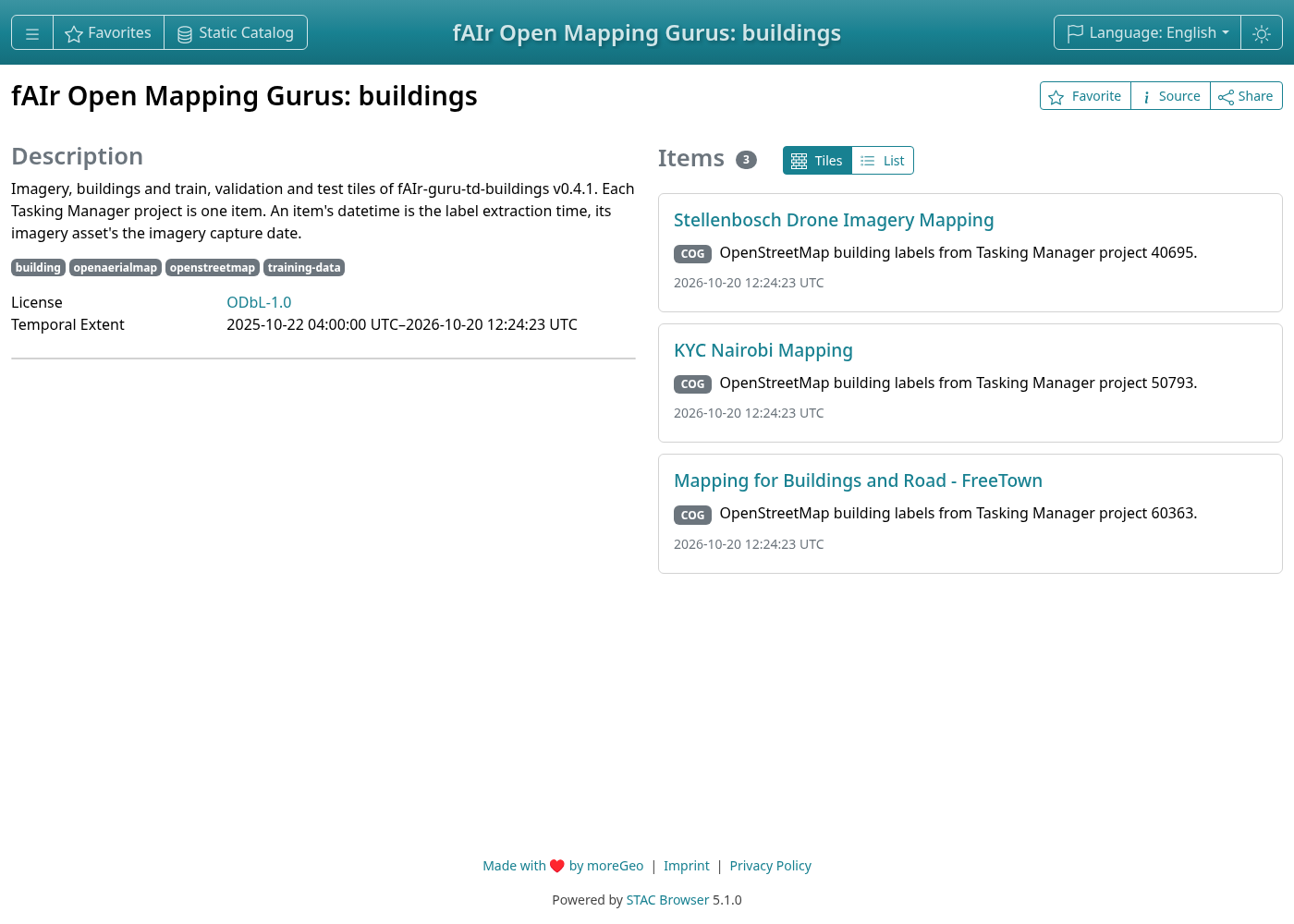Click the STAC Browser version 5.1.0 text
1294x924 pixels.
[727, 900]
